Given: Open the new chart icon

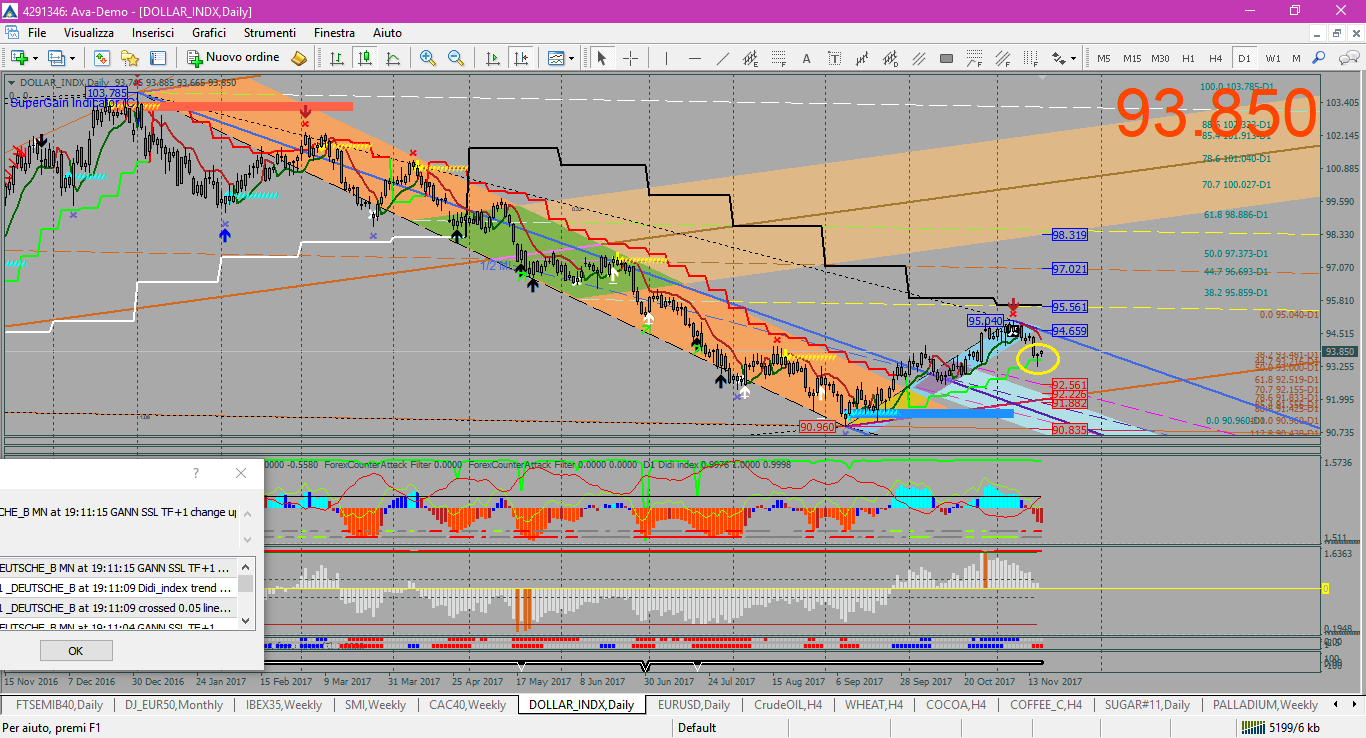Looking at the screenshot, I should pos(17,58).
